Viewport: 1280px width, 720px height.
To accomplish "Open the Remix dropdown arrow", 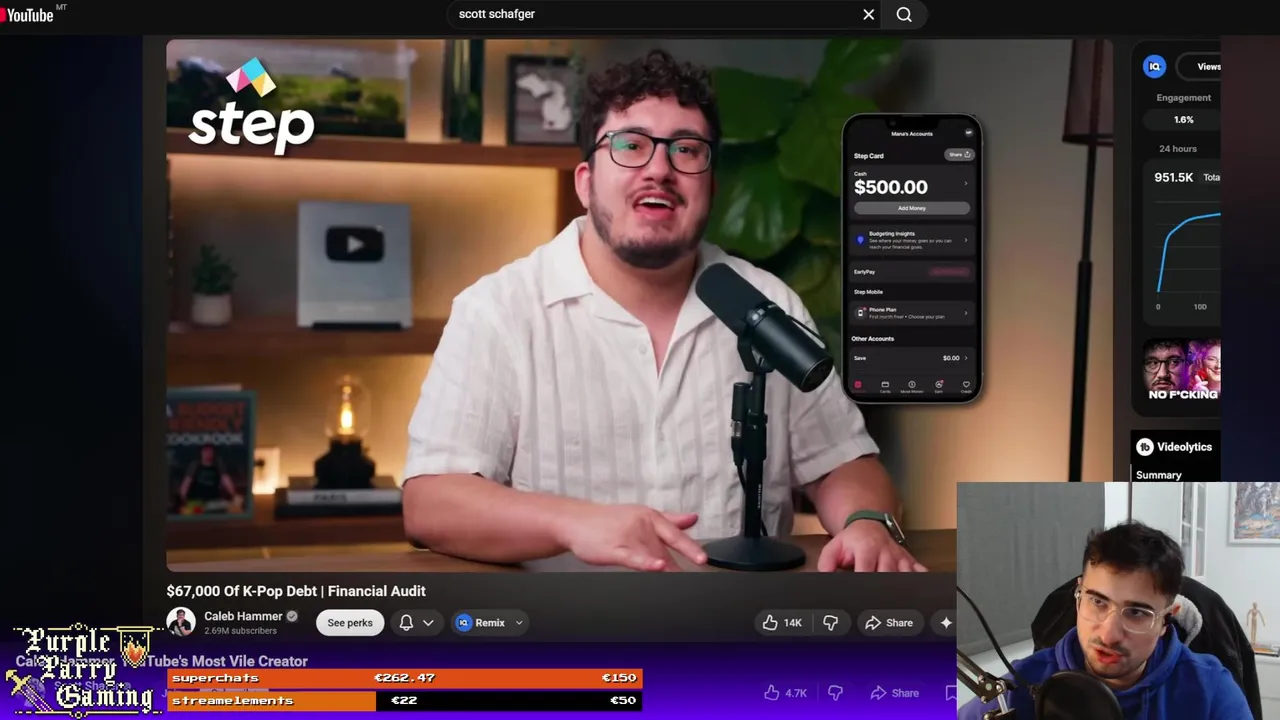I will coord(519,623).
